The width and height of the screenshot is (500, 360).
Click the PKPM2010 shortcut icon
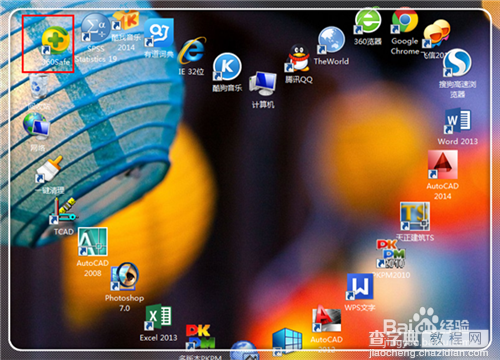[391, 254]
